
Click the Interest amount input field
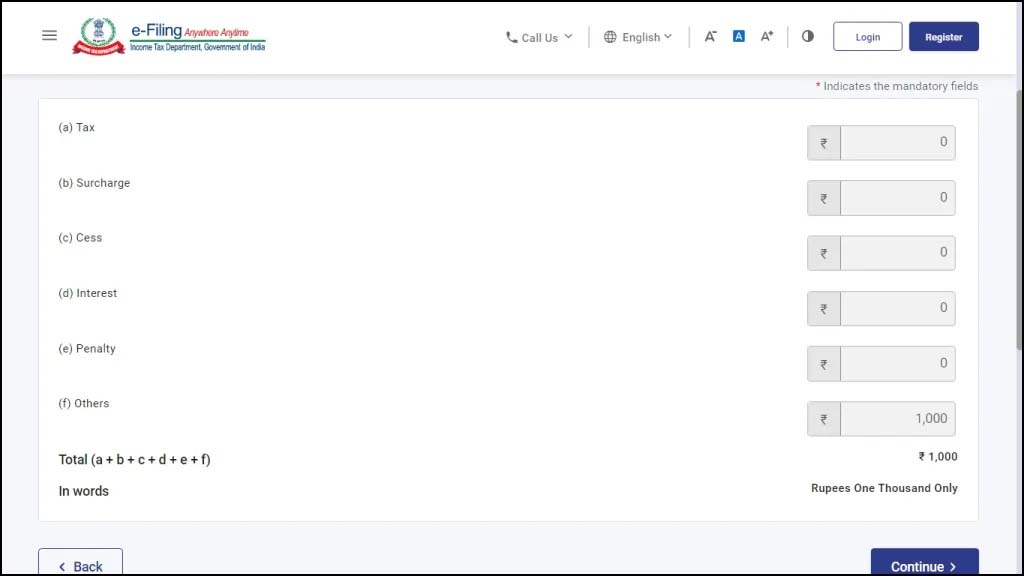897,308
